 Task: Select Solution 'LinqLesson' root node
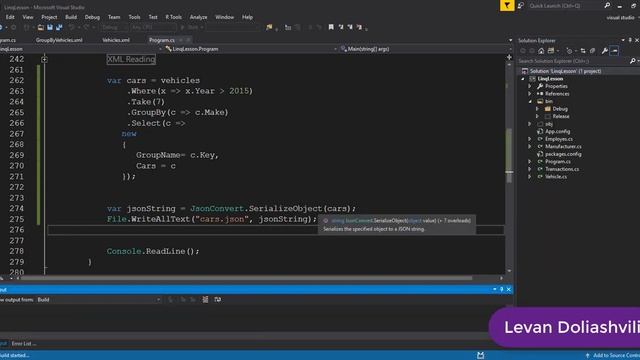coord(565,71)
